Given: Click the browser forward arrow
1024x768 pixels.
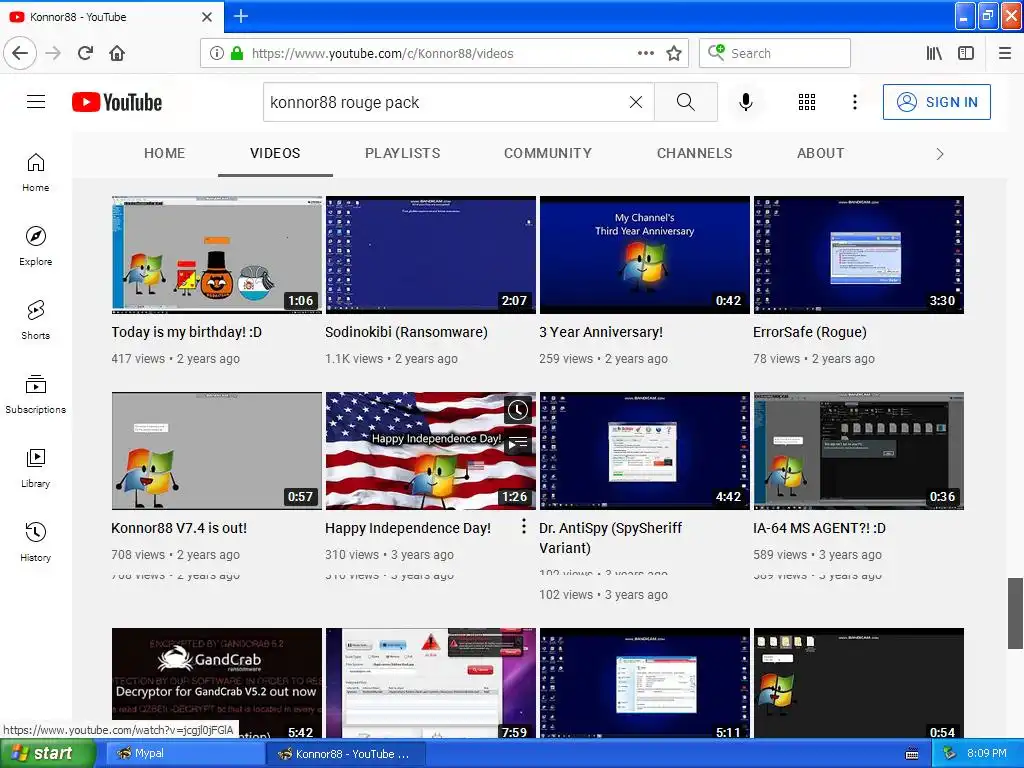Looking at the screenshot, I should coord(54,53).
